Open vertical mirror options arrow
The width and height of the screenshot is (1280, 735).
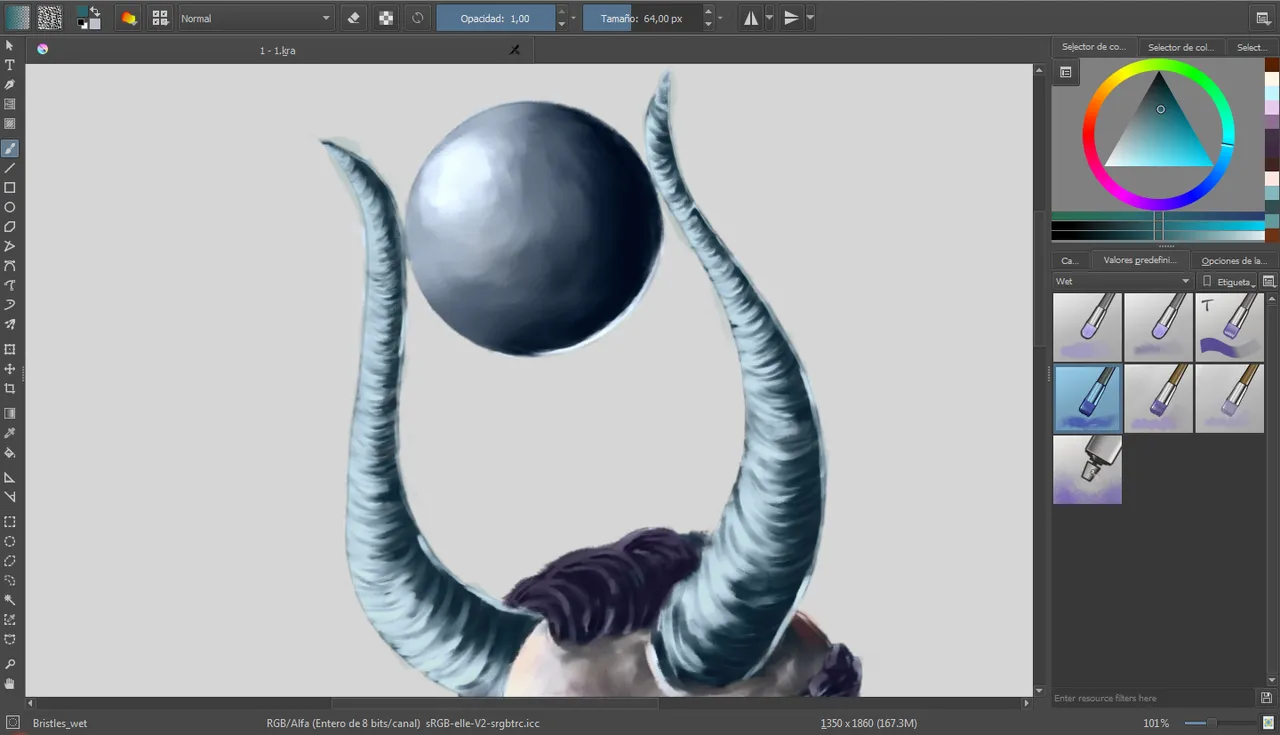[810, 18]
